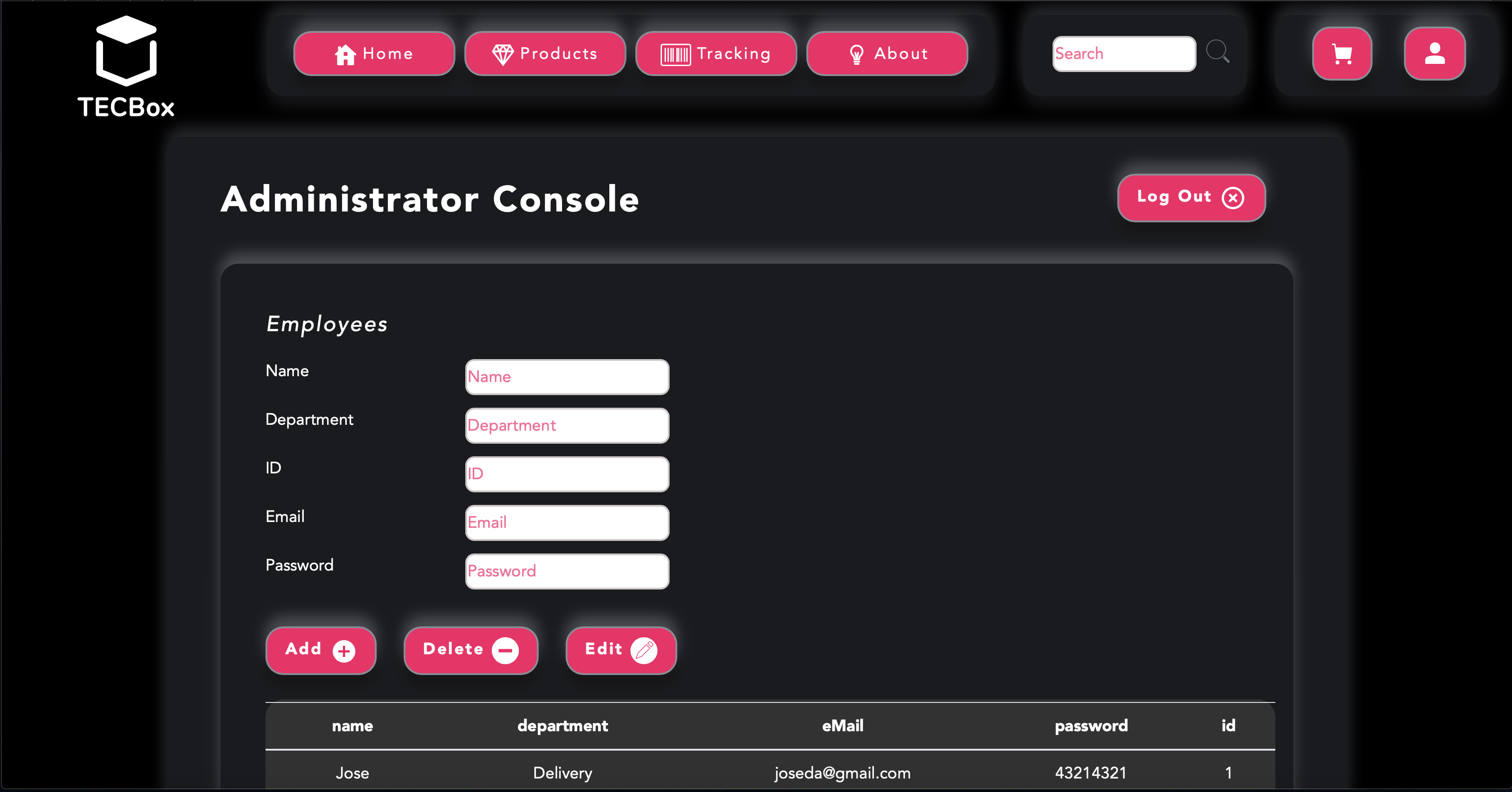The width and height of the screenshot is (1512, 792).
Task: Select the Department input field
Action: point(567,426)
